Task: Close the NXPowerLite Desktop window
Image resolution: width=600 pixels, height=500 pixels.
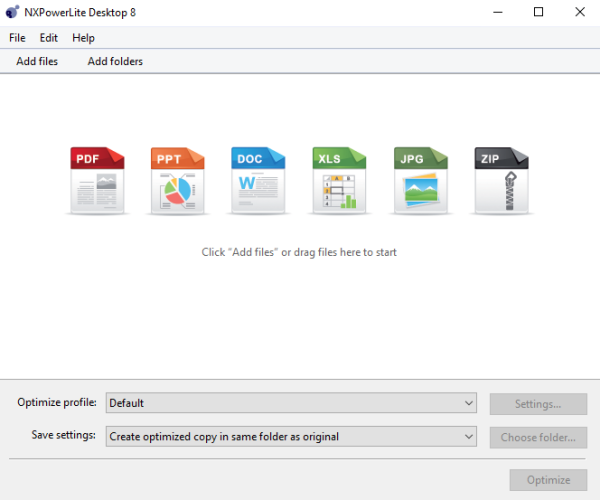Action: [580, 12]
